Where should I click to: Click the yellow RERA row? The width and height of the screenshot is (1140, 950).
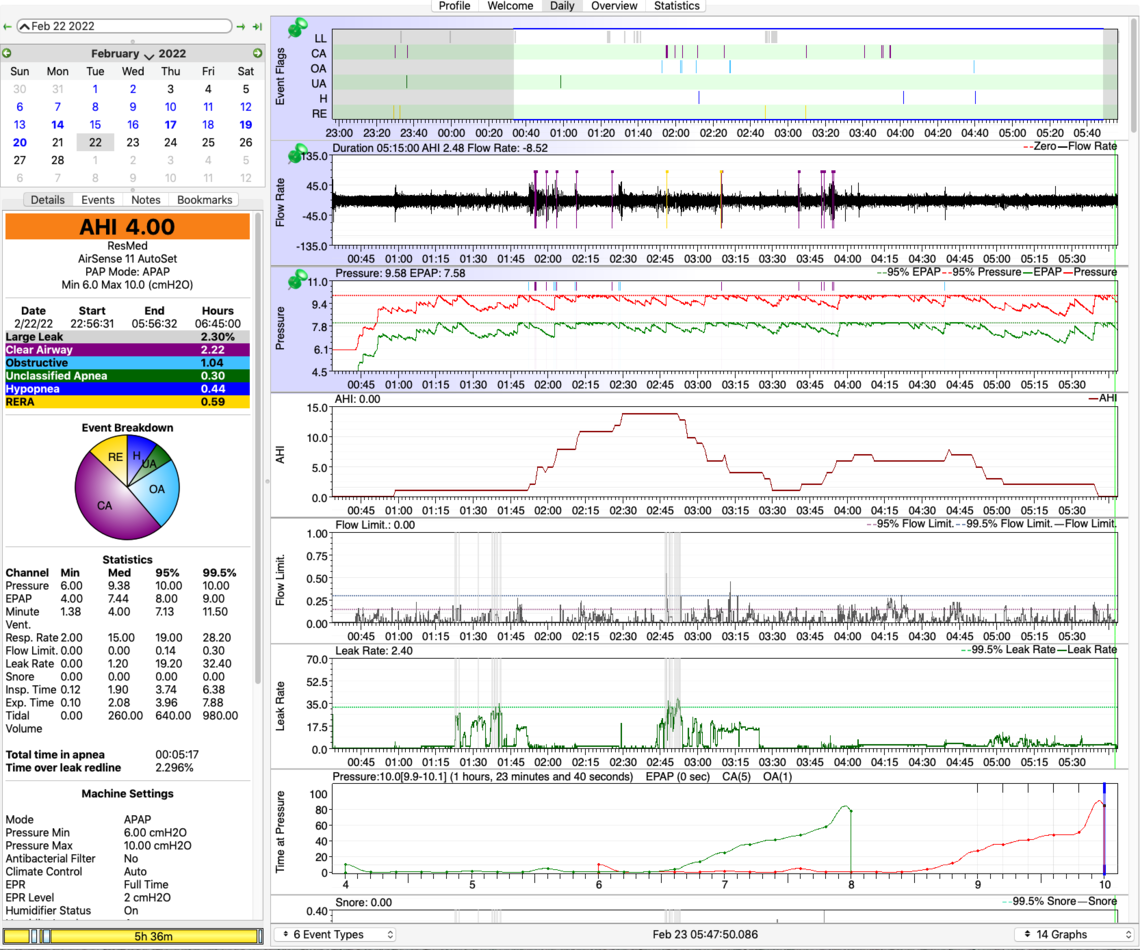127,402
